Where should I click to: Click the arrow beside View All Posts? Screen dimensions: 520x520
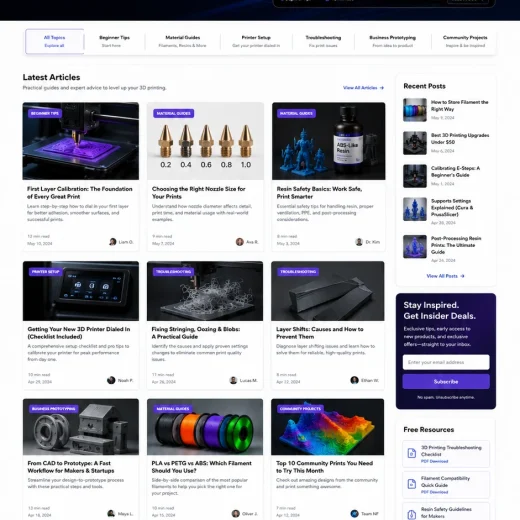[462, 276]
